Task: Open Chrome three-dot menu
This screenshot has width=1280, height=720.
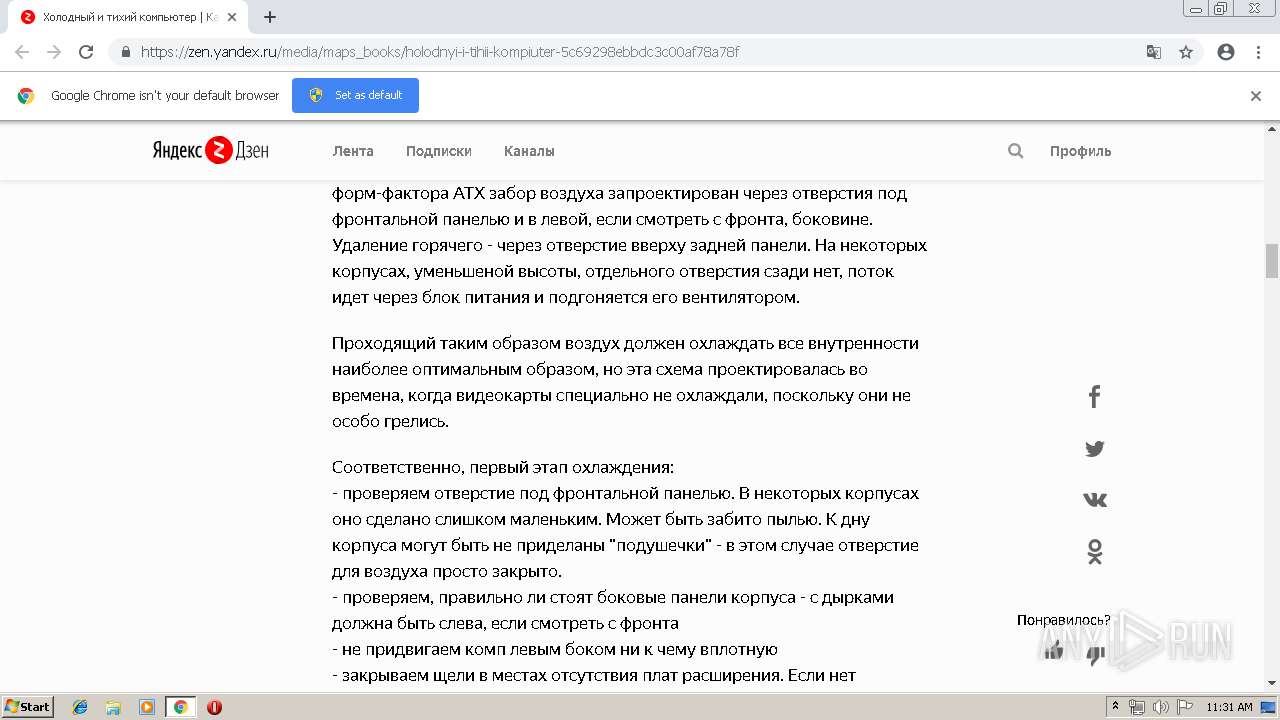Action: click(x=1258, y=52)
